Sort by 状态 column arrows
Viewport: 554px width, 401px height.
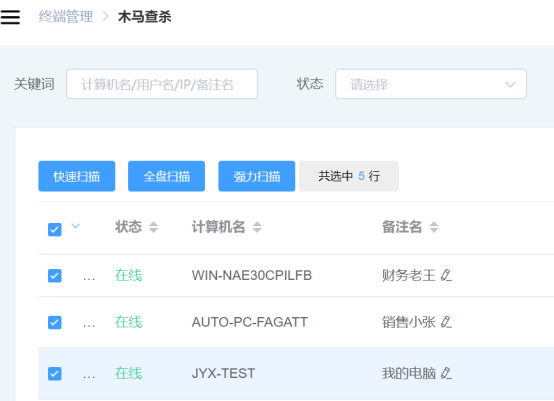coord(153,227)
